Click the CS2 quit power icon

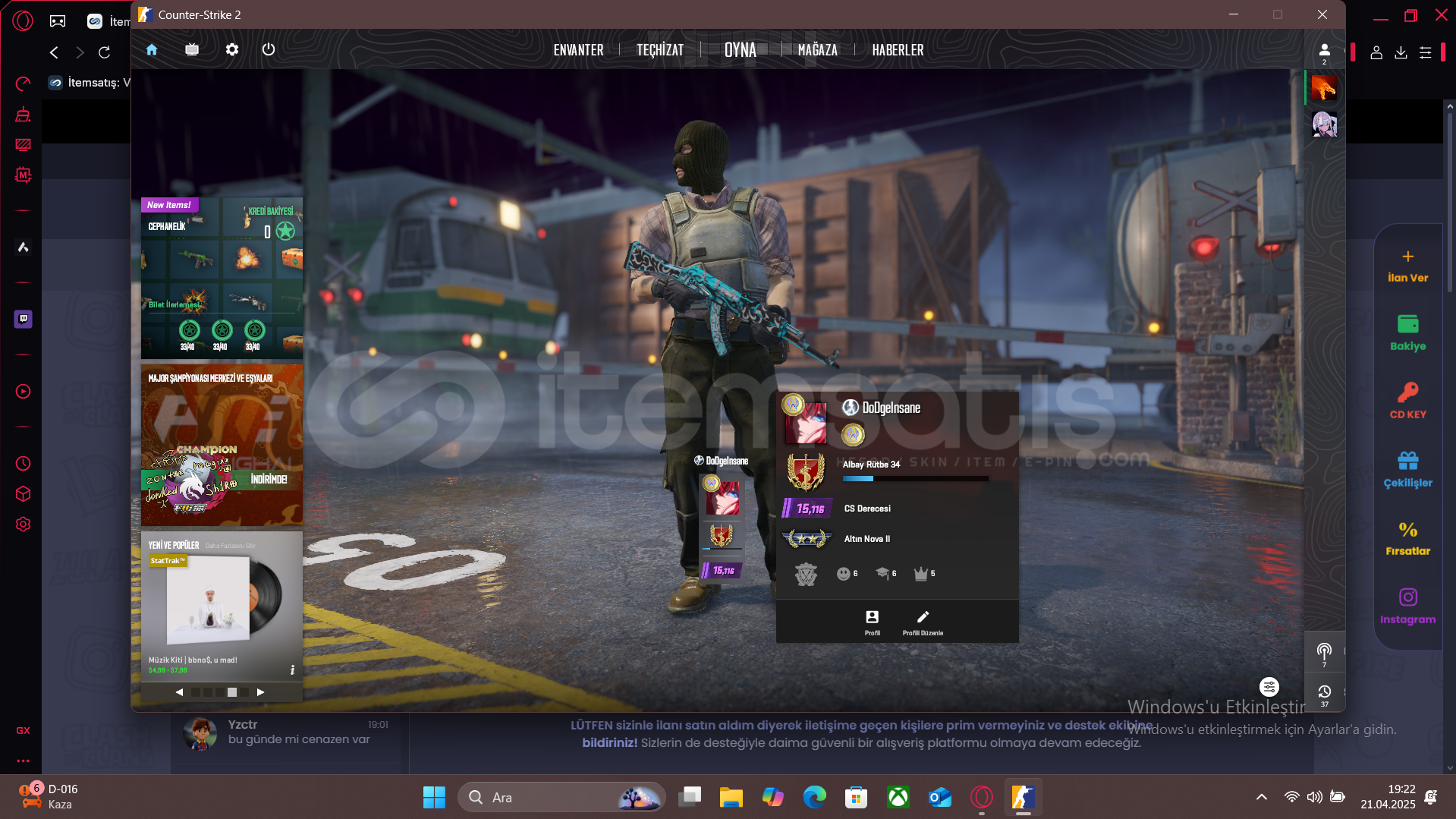click(x=269, y=49)
